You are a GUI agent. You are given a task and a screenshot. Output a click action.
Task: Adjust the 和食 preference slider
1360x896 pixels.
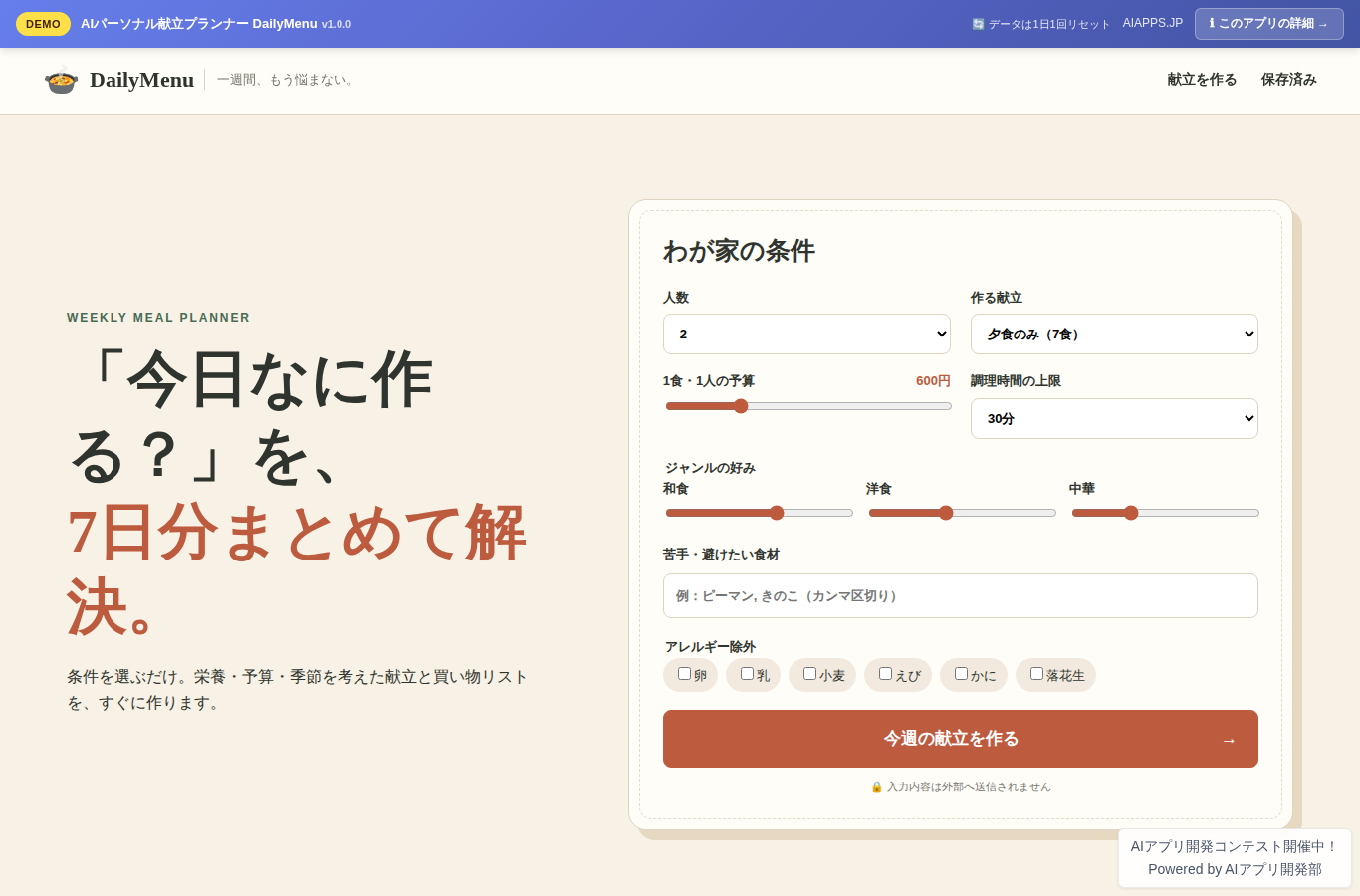[760, 513]
